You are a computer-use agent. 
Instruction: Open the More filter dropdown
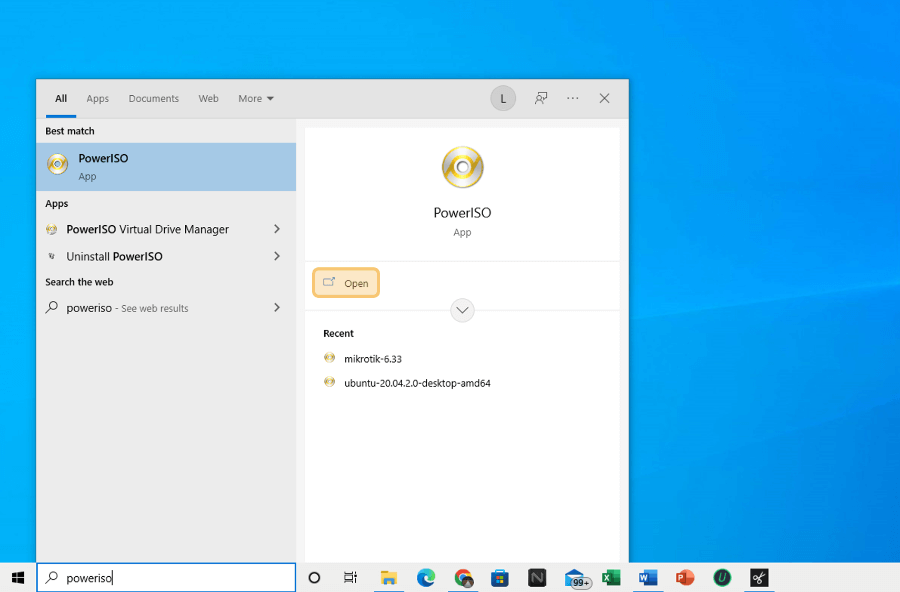tap(256, 98)
